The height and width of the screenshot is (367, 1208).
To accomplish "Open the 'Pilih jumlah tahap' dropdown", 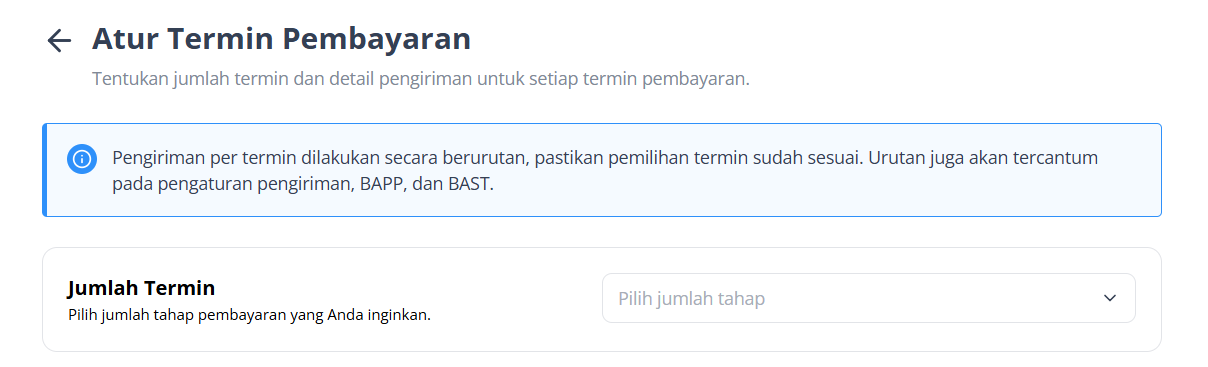I will tap(868, 298).
